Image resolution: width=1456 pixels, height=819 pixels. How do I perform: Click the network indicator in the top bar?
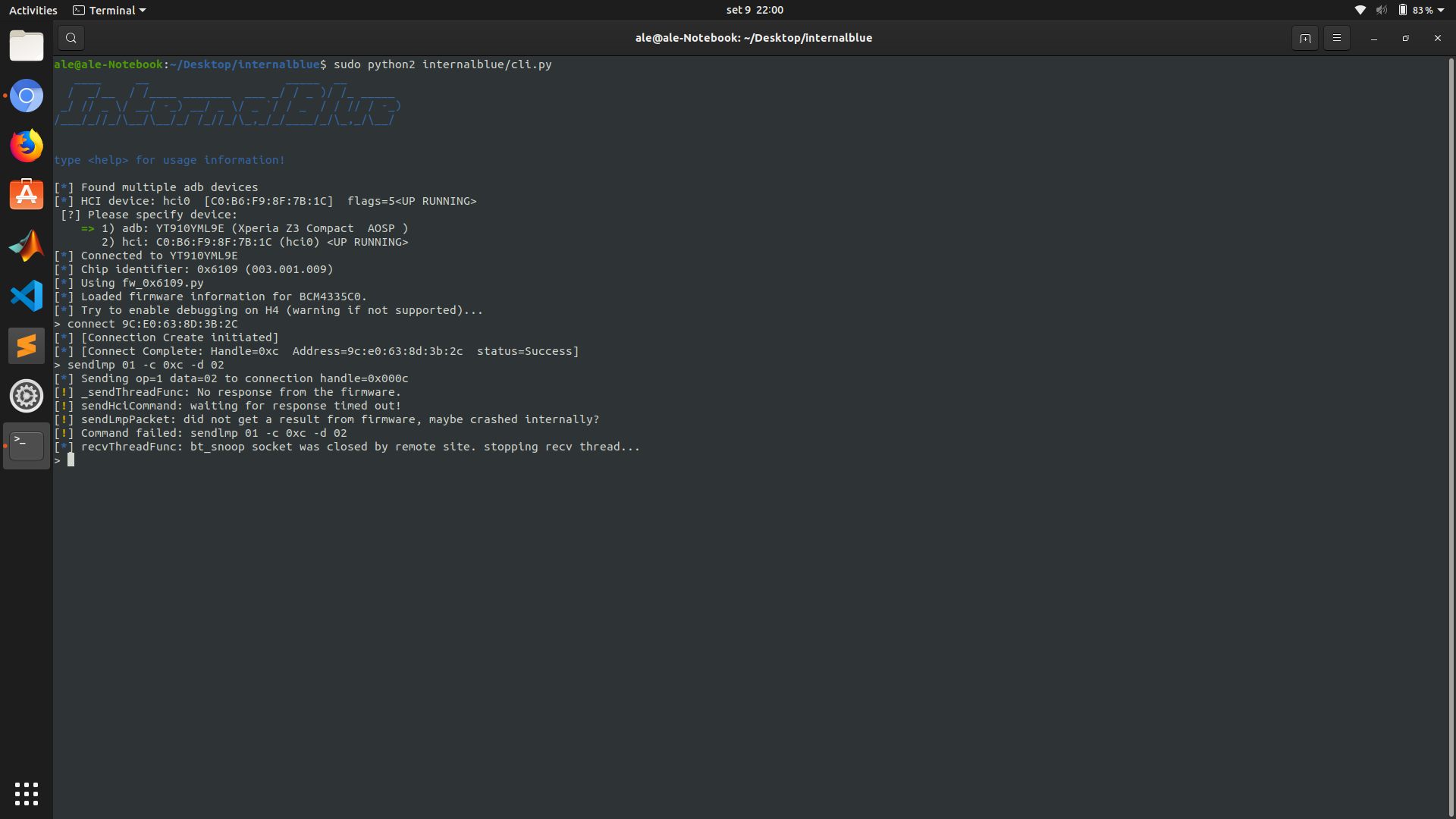click(x=1360, y=10)
